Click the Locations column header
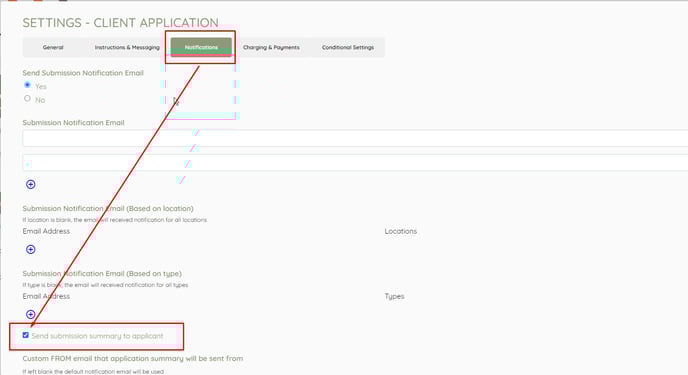The image size is (688, 375). [401, 231]
